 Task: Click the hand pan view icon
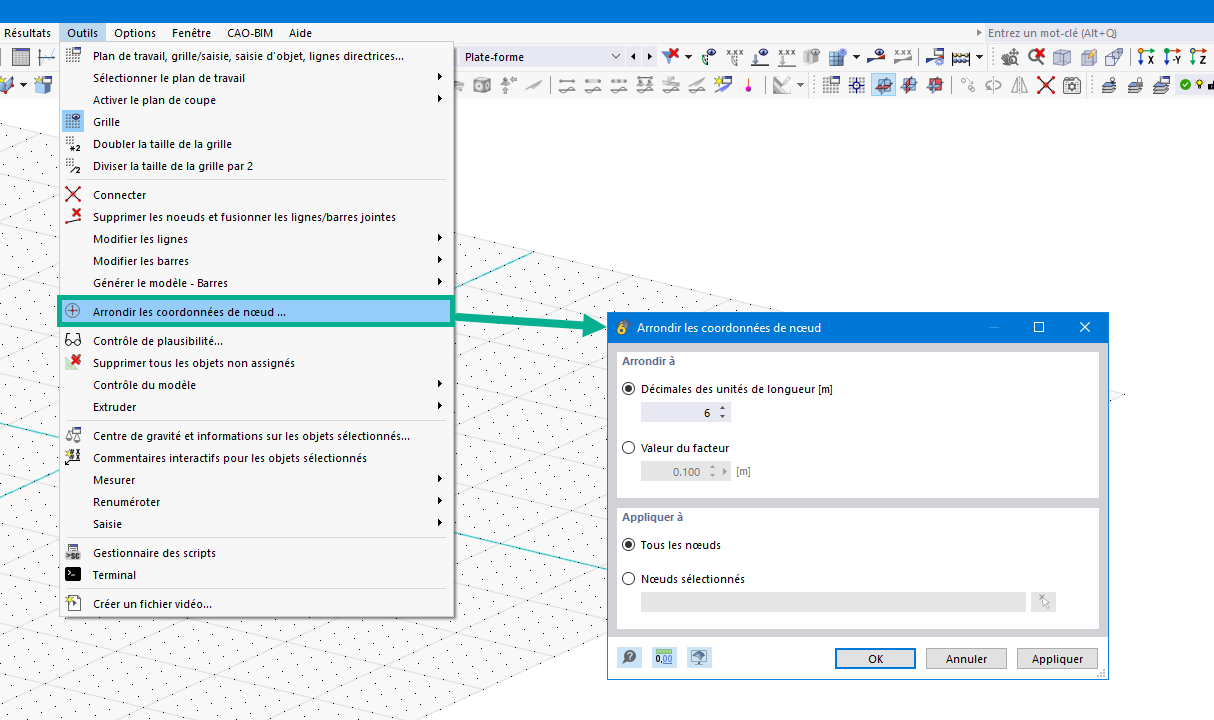click(1010, 57)
